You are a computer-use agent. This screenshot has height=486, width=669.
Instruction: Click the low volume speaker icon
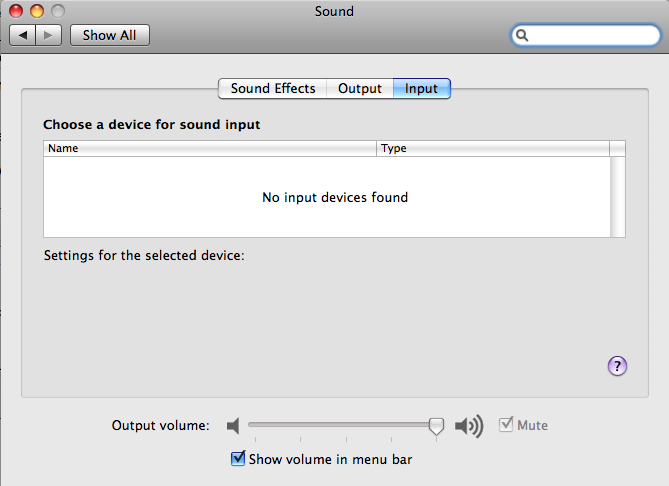click(x=233, y=425)
